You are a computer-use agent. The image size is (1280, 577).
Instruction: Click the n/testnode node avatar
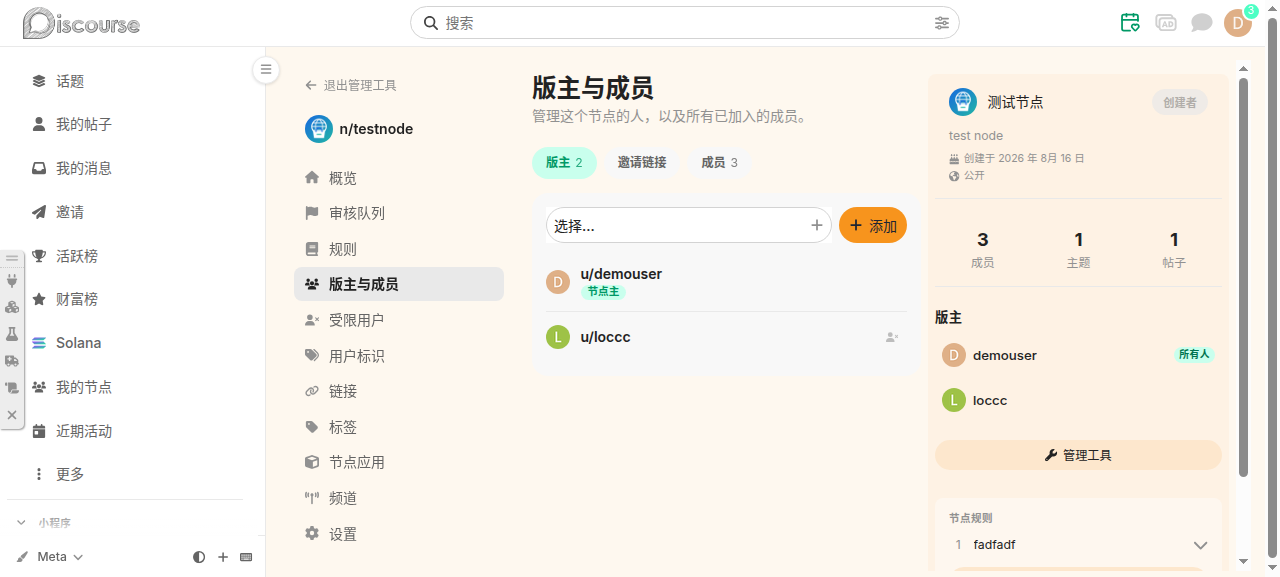pos(319,129)
